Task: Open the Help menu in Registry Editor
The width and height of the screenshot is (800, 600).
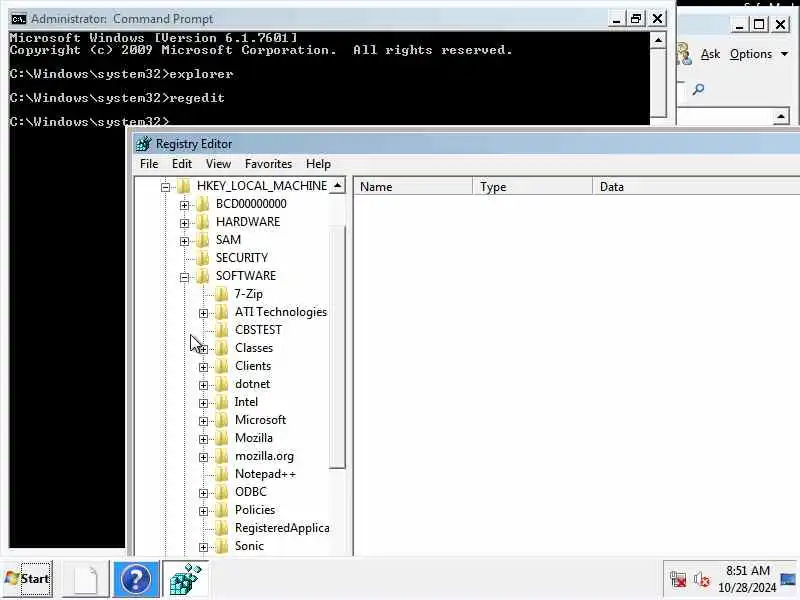Action: [318, 164]
